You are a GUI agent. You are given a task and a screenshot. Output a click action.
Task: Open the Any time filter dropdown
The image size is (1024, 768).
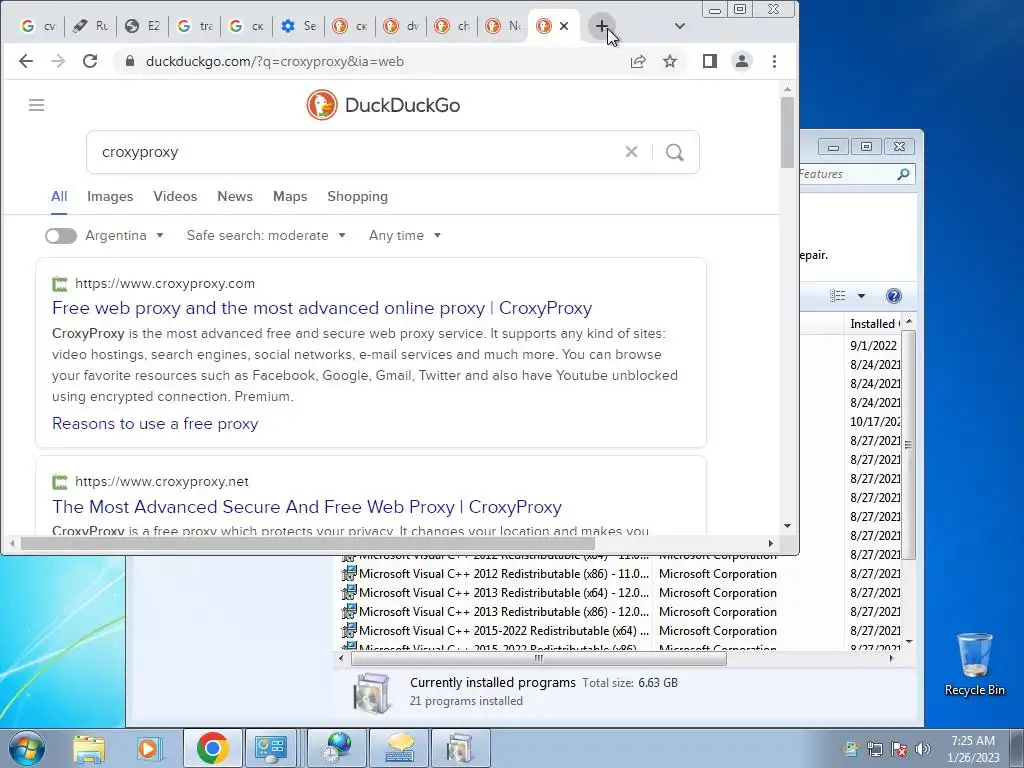pyautogui.click(x=405, y=236)
